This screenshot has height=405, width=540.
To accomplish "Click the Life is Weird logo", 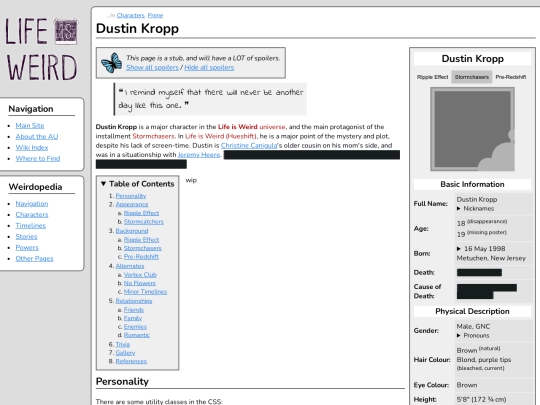I will pos(41,49).
